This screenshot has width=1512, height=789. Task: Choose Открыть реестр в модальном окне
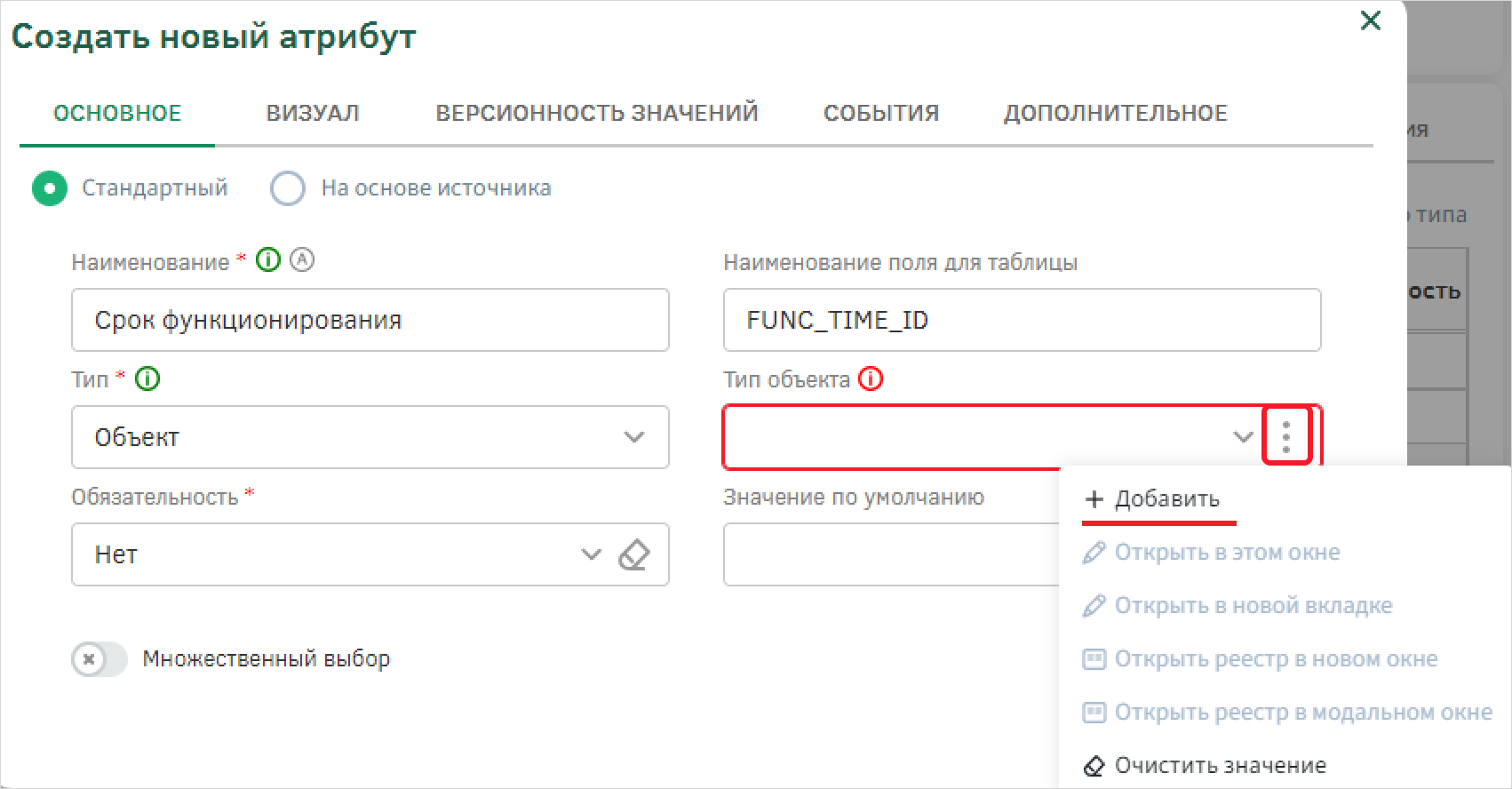point(1287,713)
